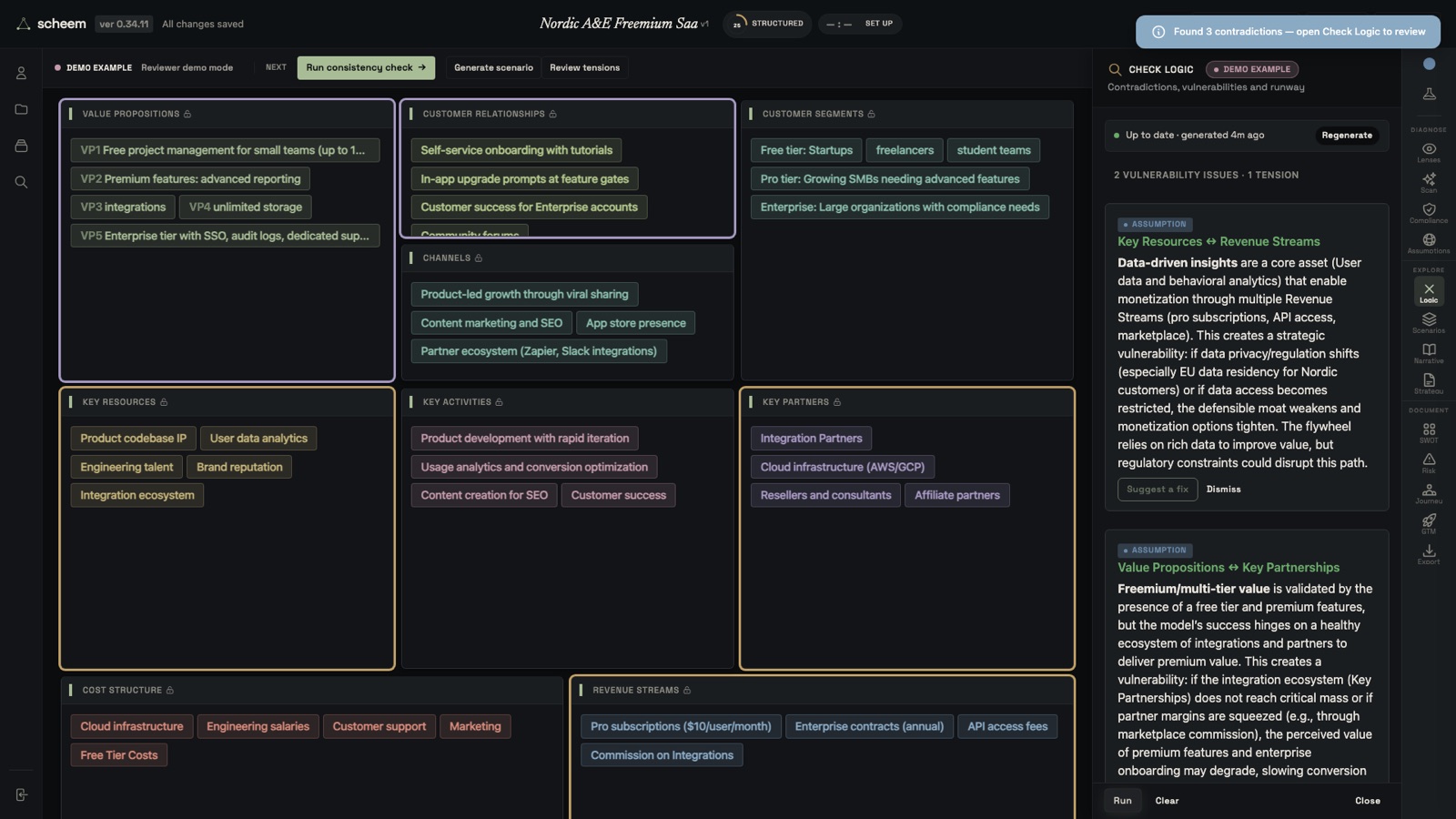Open the Lenses diagnose tool

[x=1429, y=152]
